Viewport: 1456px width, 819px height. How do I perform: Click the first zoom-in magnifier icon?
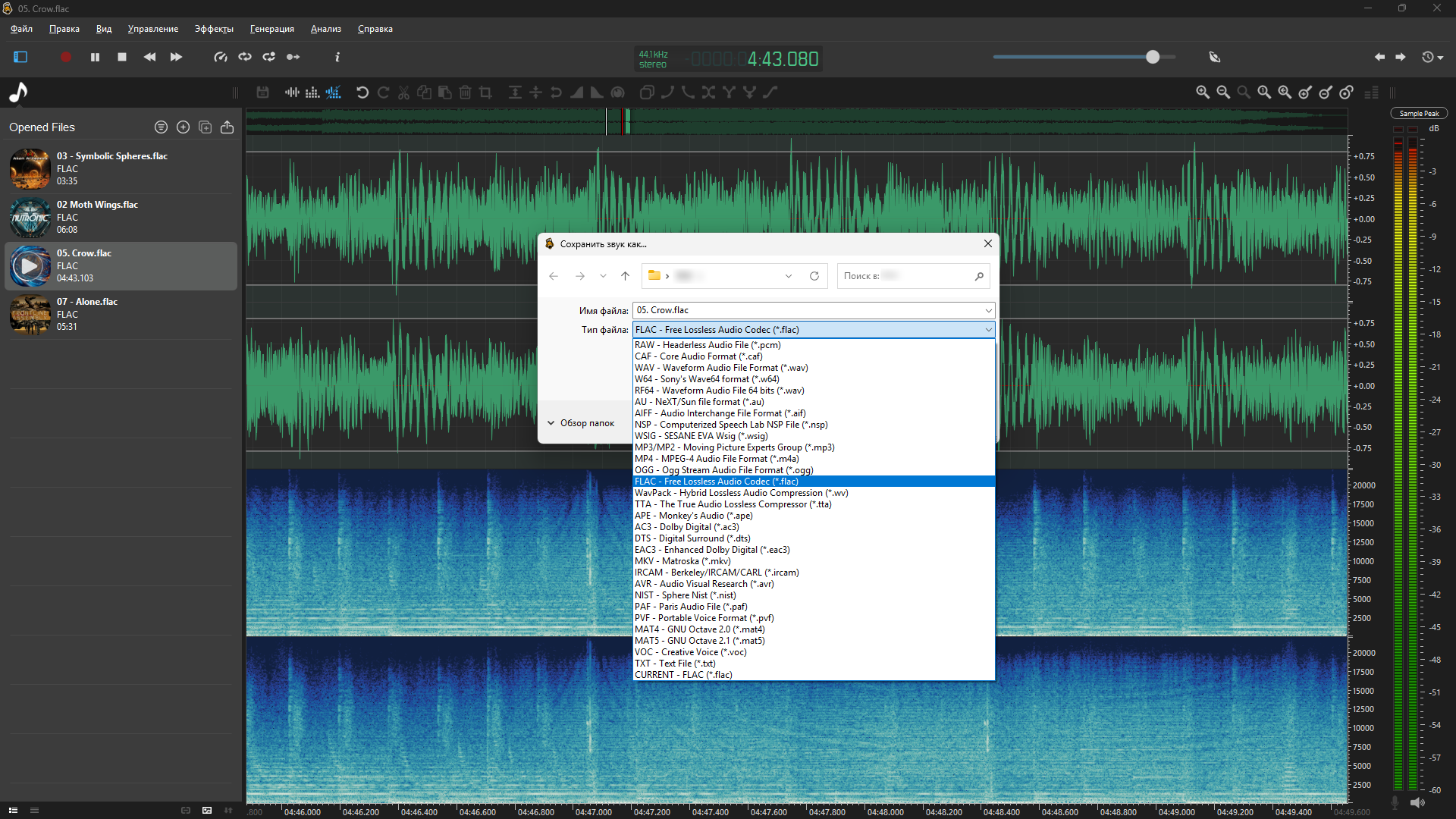(1203, 93)
